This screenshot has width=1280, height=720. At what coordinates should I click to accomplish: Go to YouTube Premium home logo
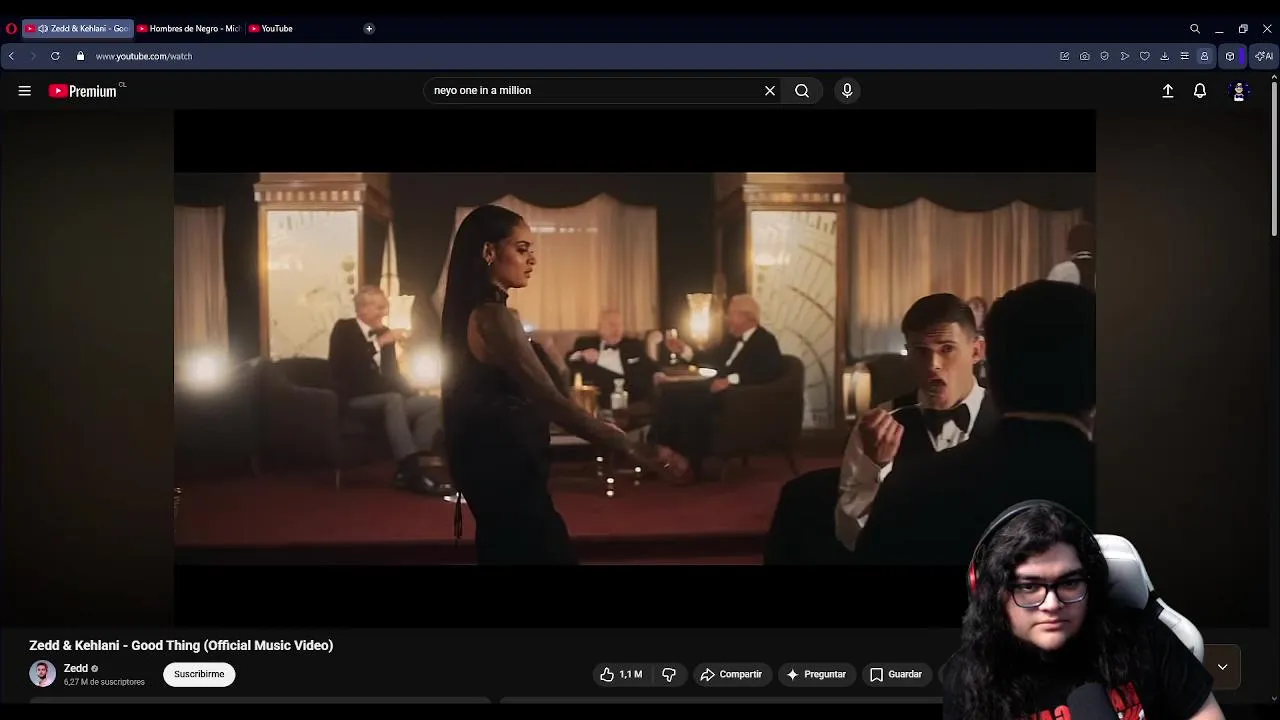pos(83,91)
